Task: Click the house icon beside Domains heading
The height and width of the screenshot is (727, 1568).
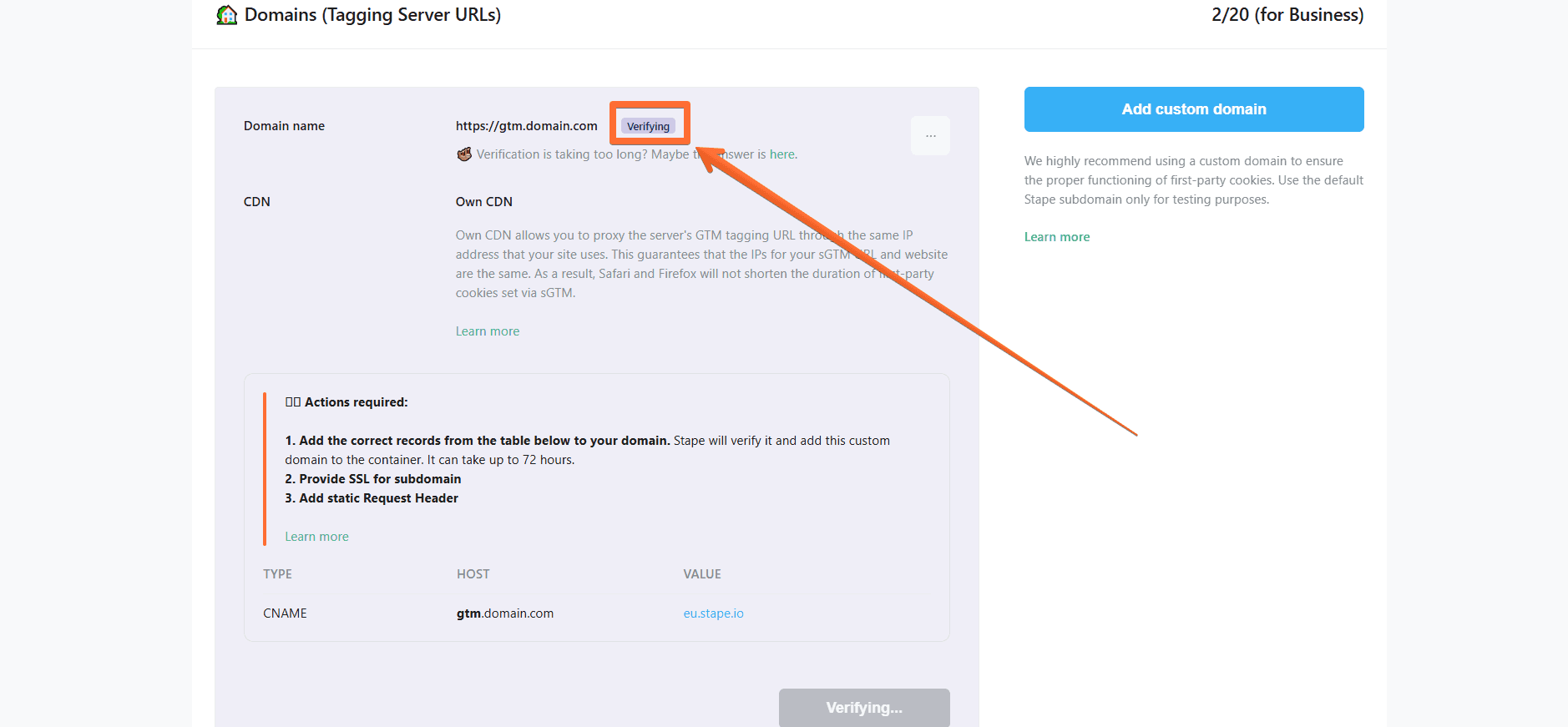Action: pos(226,15)
